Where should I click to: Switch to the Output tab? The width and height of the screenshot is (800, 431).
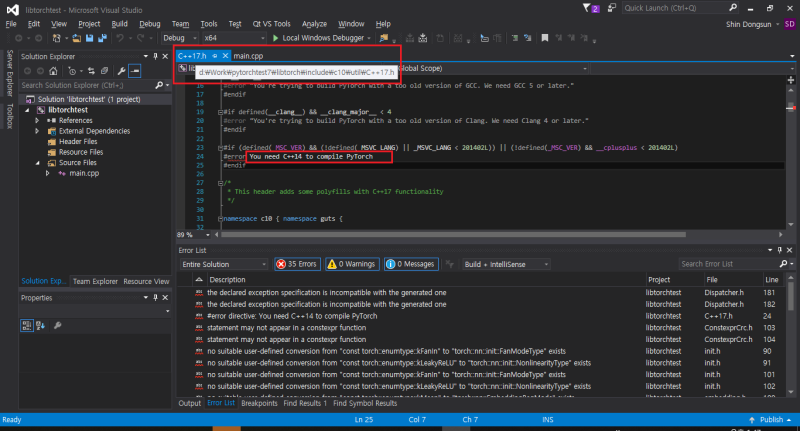189,403
